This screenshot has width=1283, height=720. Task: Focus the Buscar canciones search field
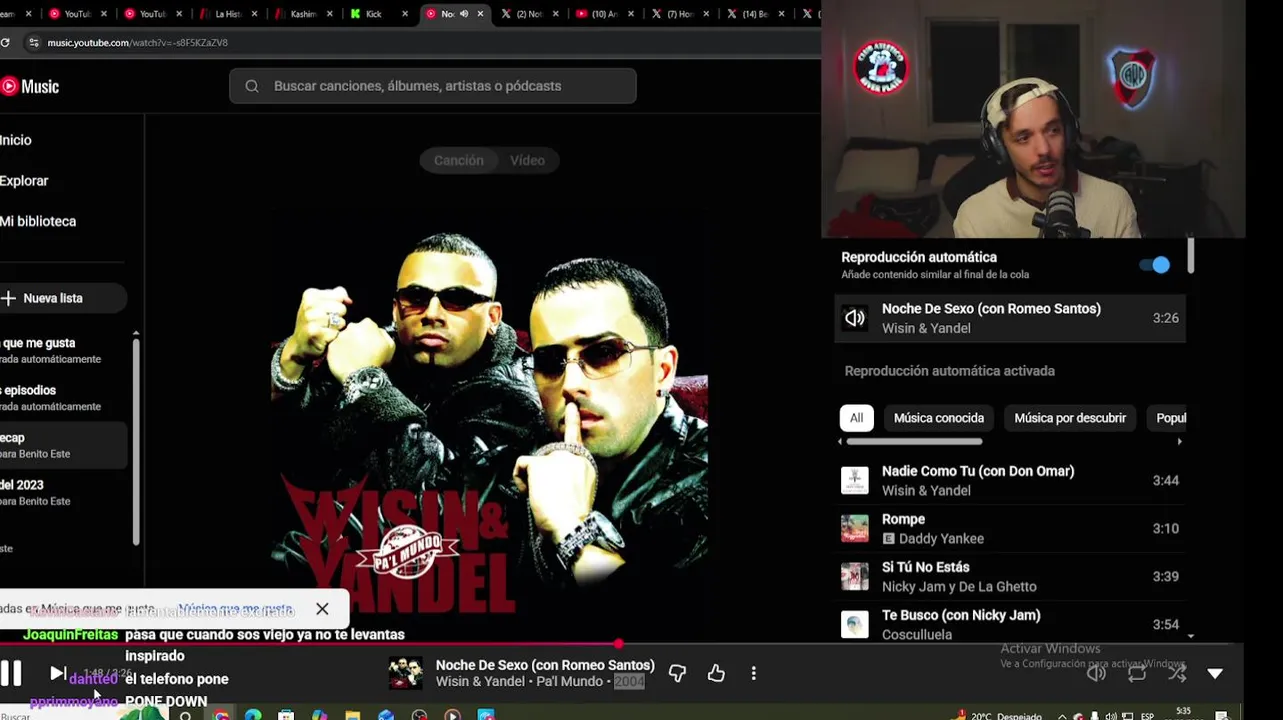pos(433,86)
